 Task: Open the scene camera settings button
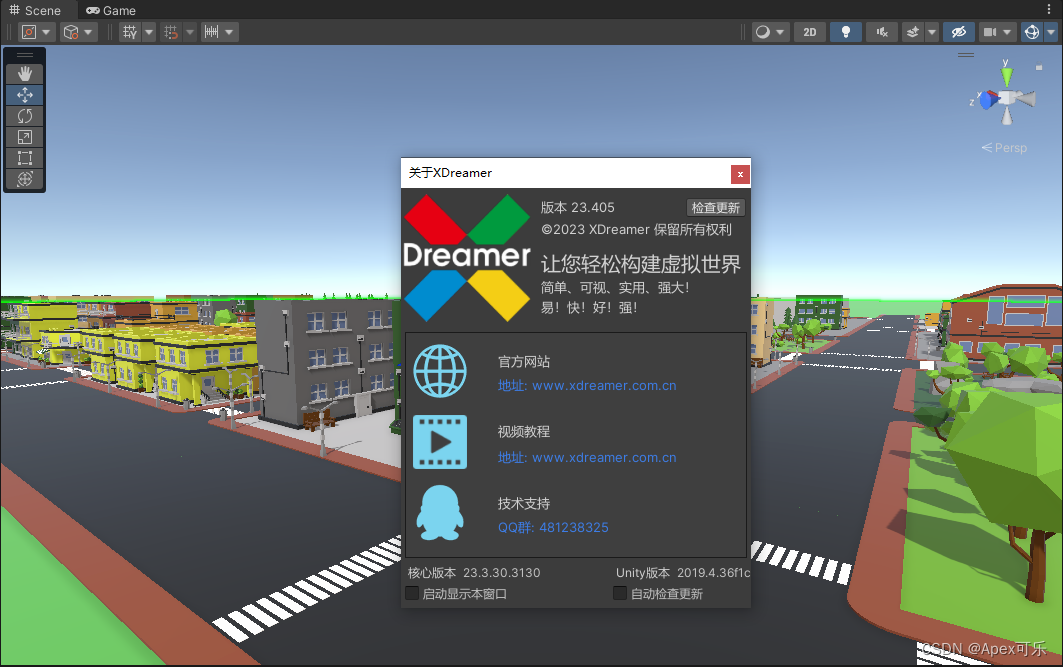(x=997, y=32)
